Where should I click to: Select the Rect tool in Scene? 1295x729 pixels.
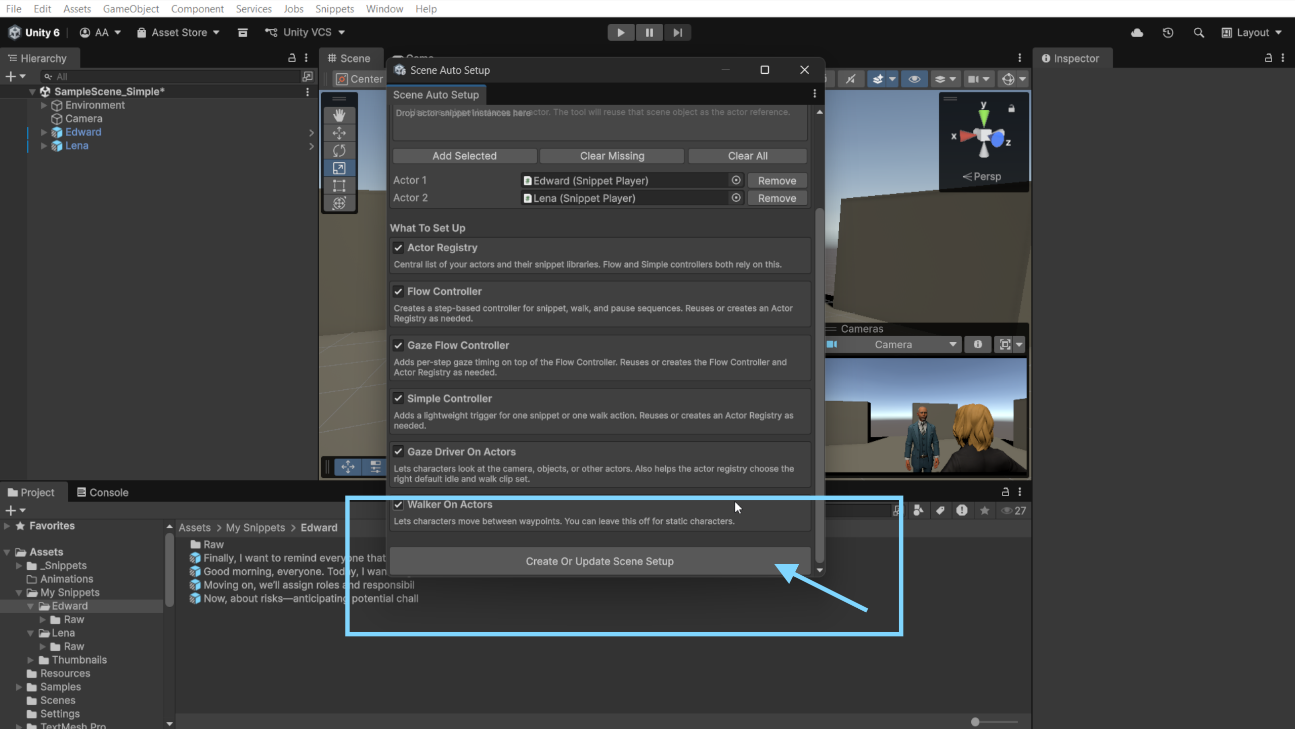[x=339, y=186]
